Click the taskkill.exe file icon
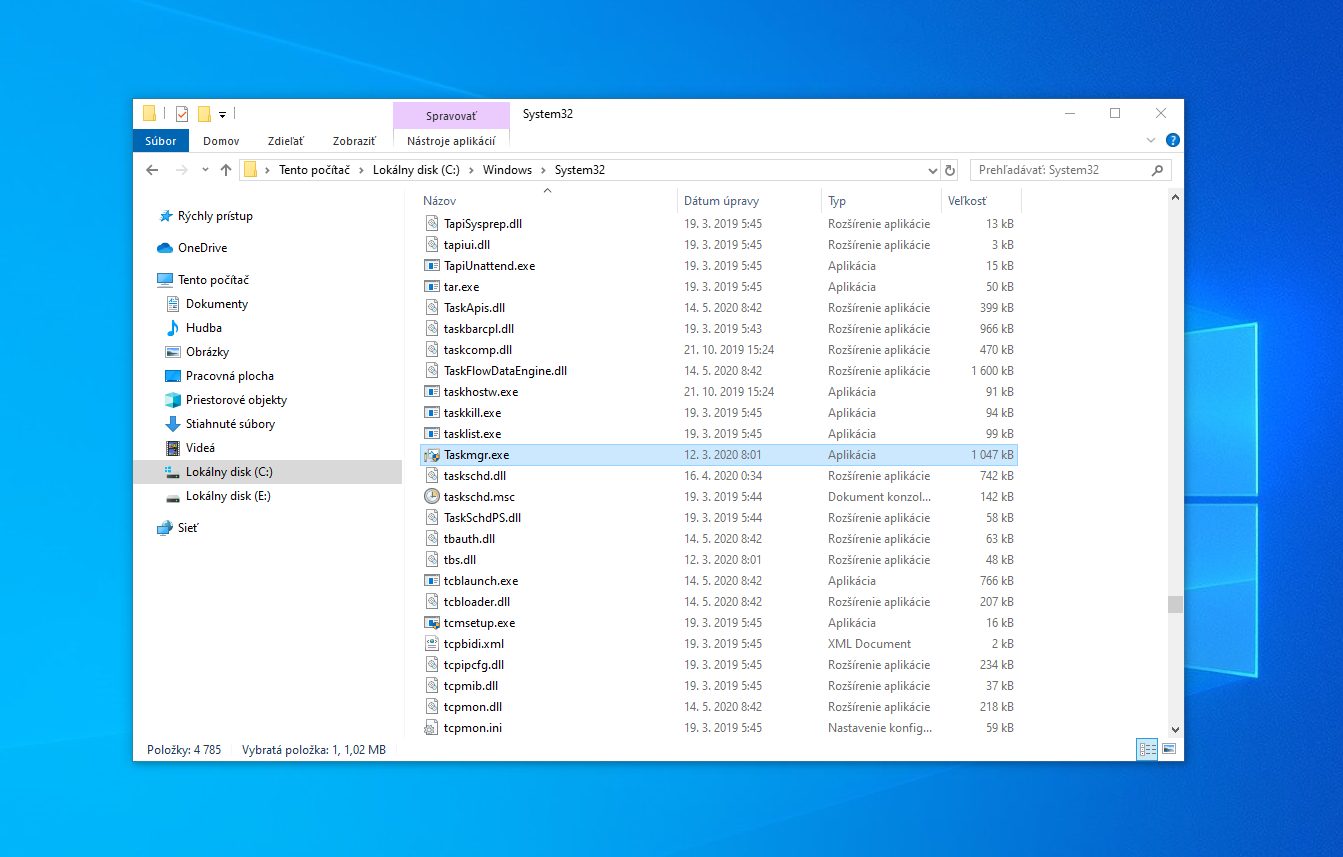The width and height of the screenshot is (1343, 857). tap(431, 413)
